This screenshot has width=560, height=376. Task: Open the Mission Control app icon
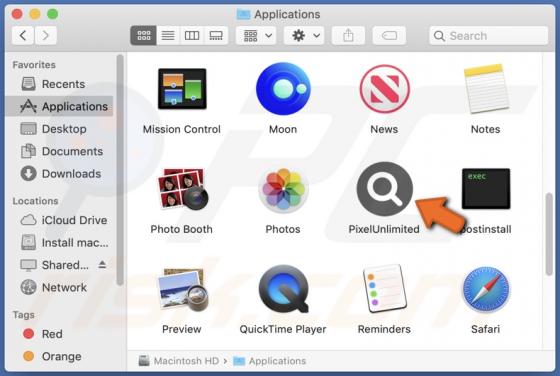click(182, 89)
